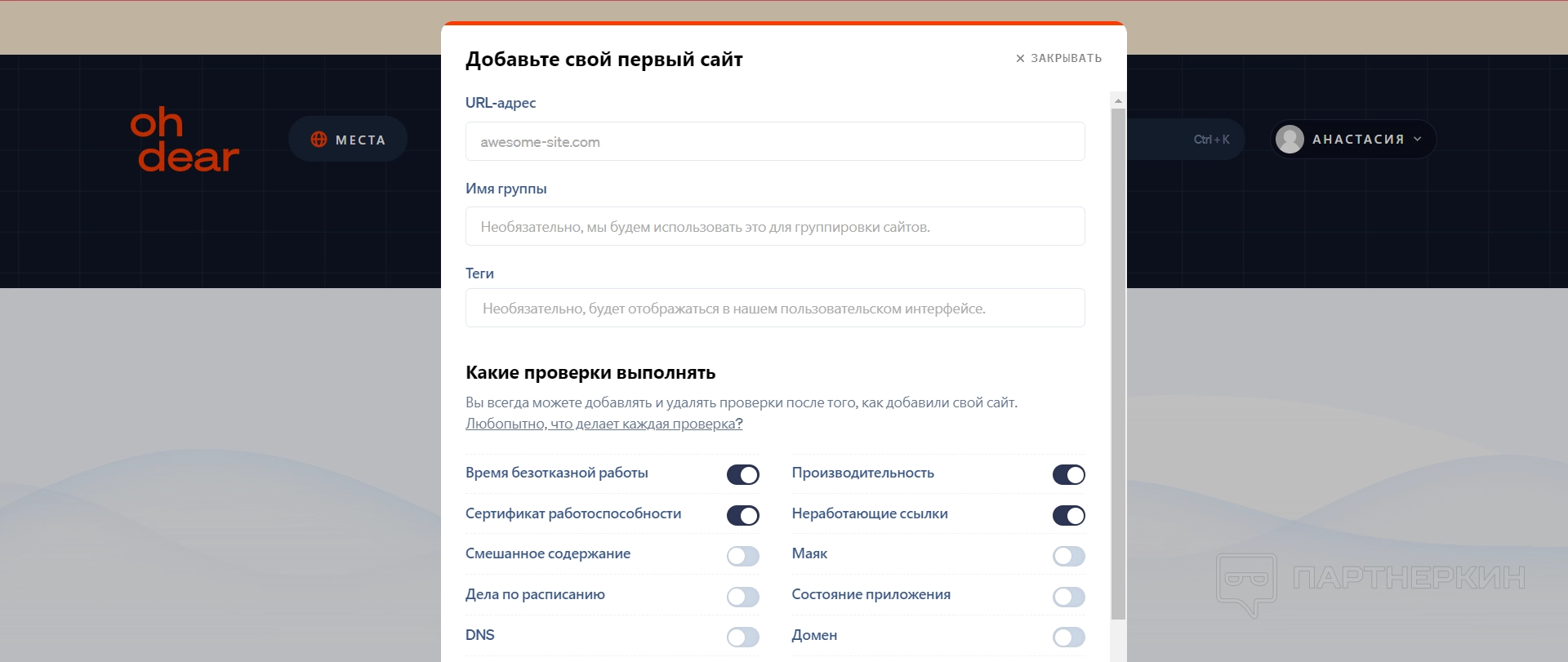Click the globe icon beside МЕСТА
This screenshot has width=1568, height=662.
coord(318,140)
